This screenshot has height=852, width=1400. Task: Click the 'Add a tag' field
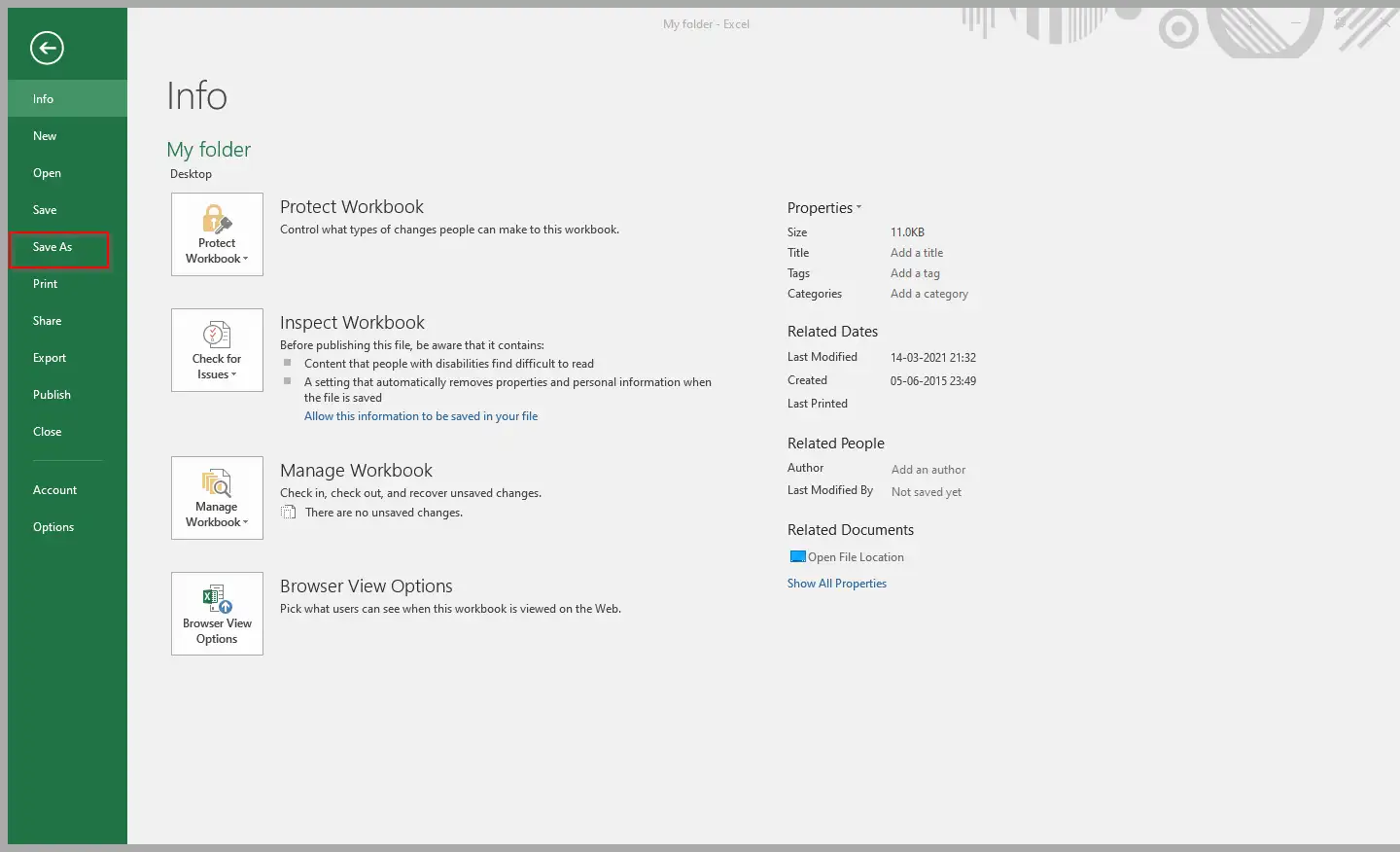915,273
